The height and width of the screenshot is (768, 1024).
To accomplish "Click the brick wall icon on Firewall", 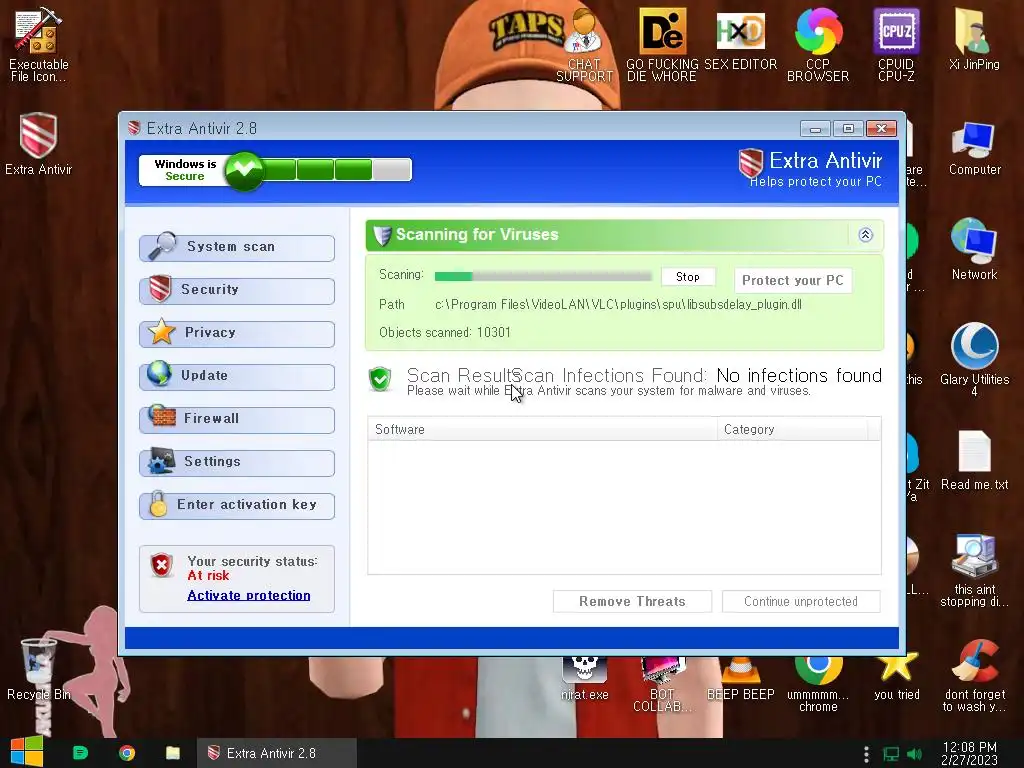I will [161, 416].
